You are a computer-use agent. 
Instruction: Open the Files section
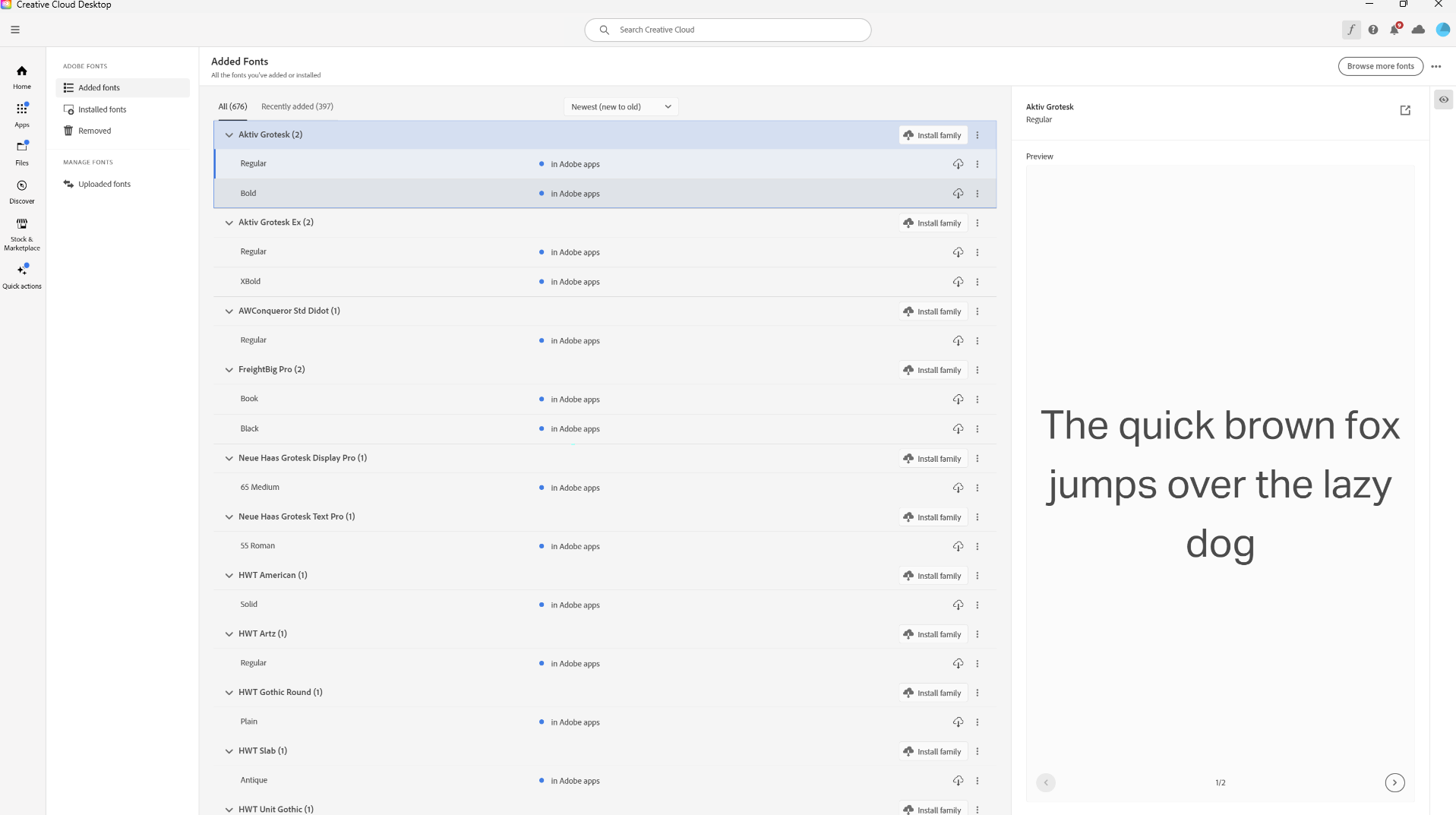click(22, 153)
